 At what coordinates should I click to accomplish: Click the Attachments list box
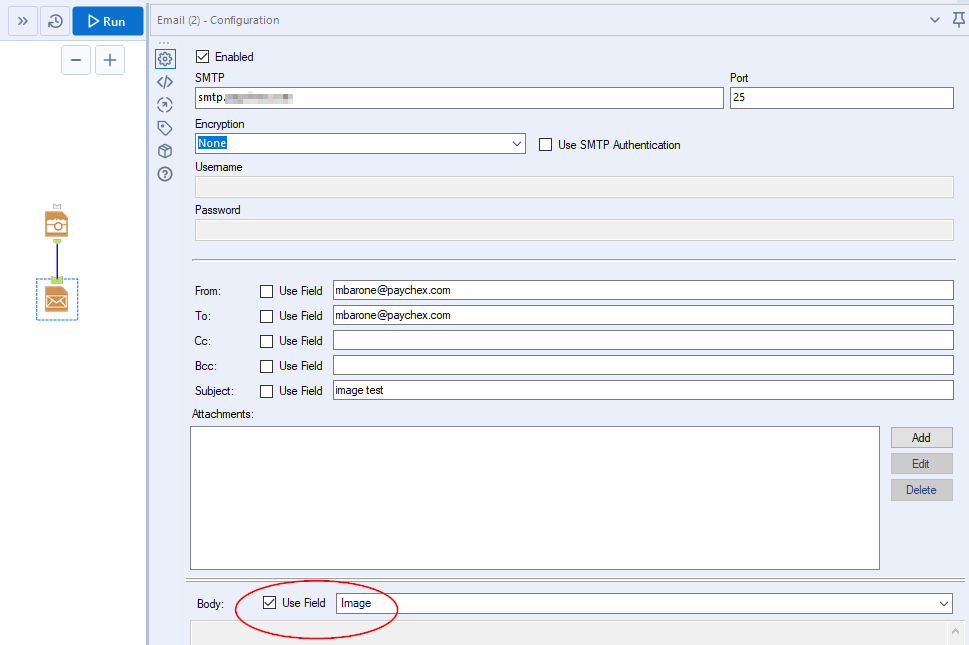[535, 497]
